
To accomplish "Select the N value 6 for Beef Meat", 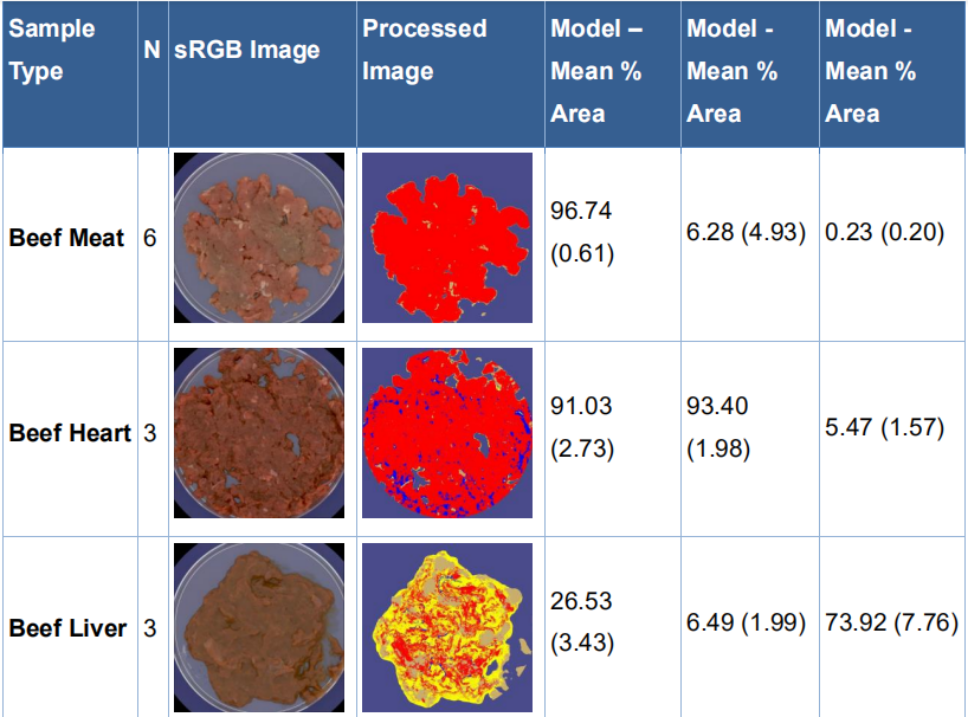I will [149, 238].
